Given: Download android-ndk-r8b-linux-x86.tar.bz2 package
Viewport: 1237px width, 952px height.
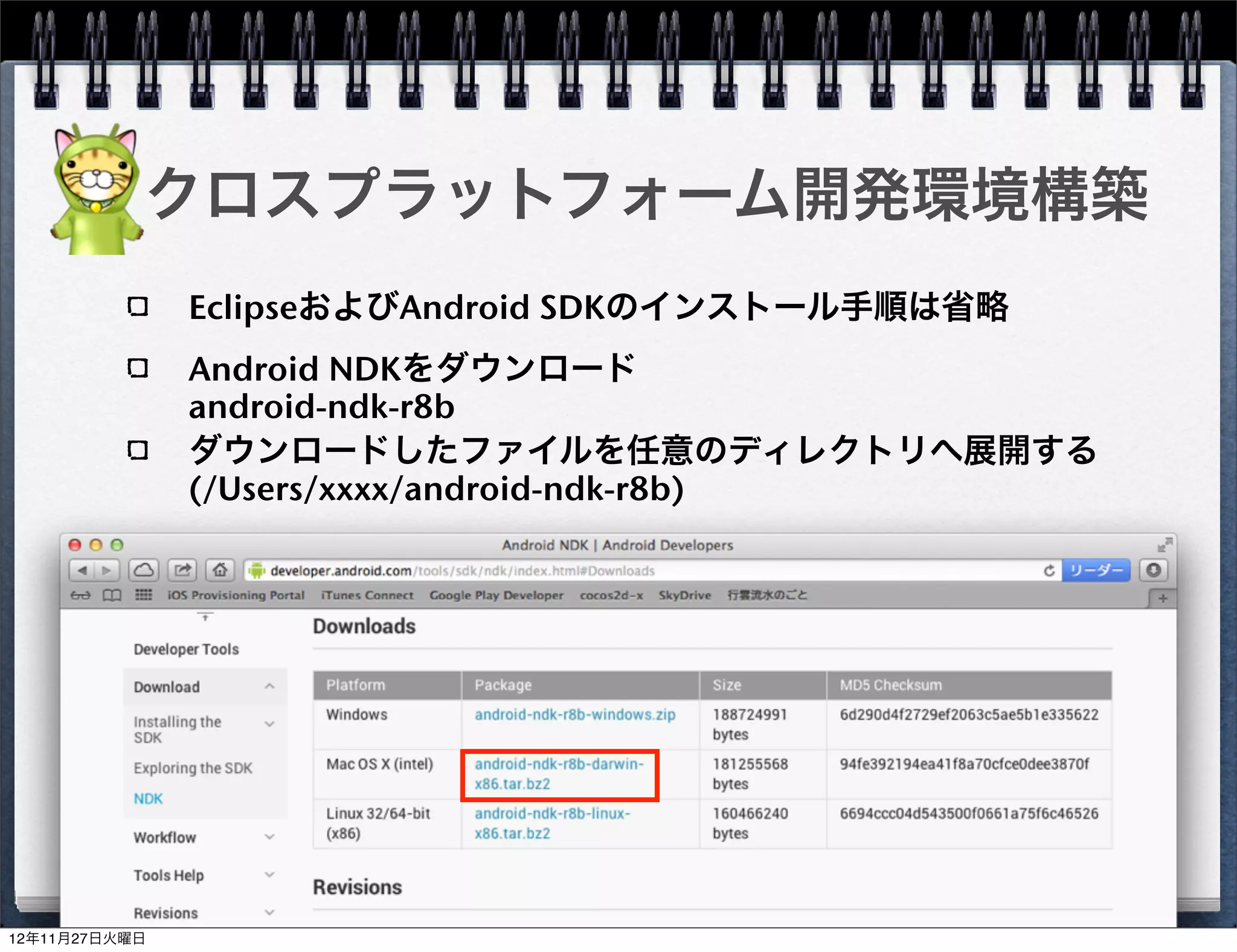Looking at the screenshot, I should point(552,823).
